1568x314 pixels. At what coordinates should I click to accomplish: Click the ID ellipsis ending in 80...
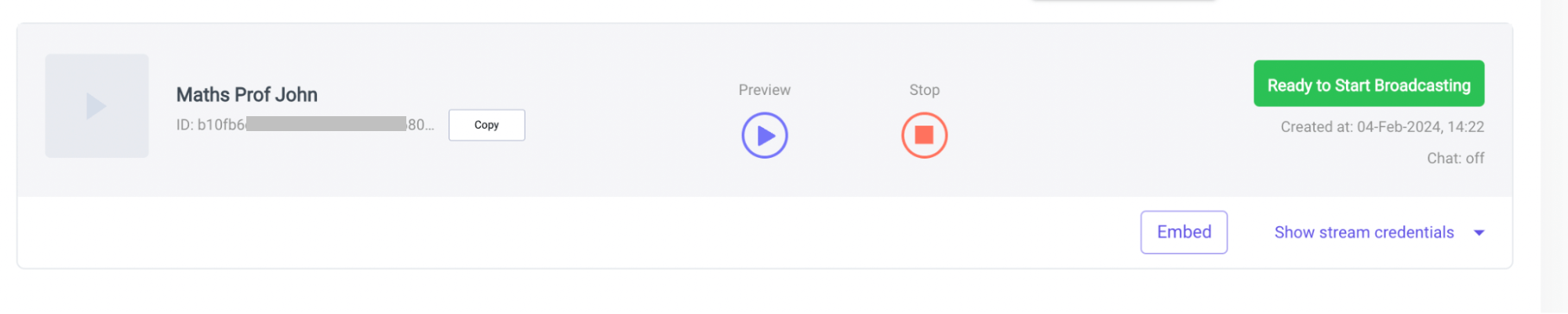(x=420, y=125)
